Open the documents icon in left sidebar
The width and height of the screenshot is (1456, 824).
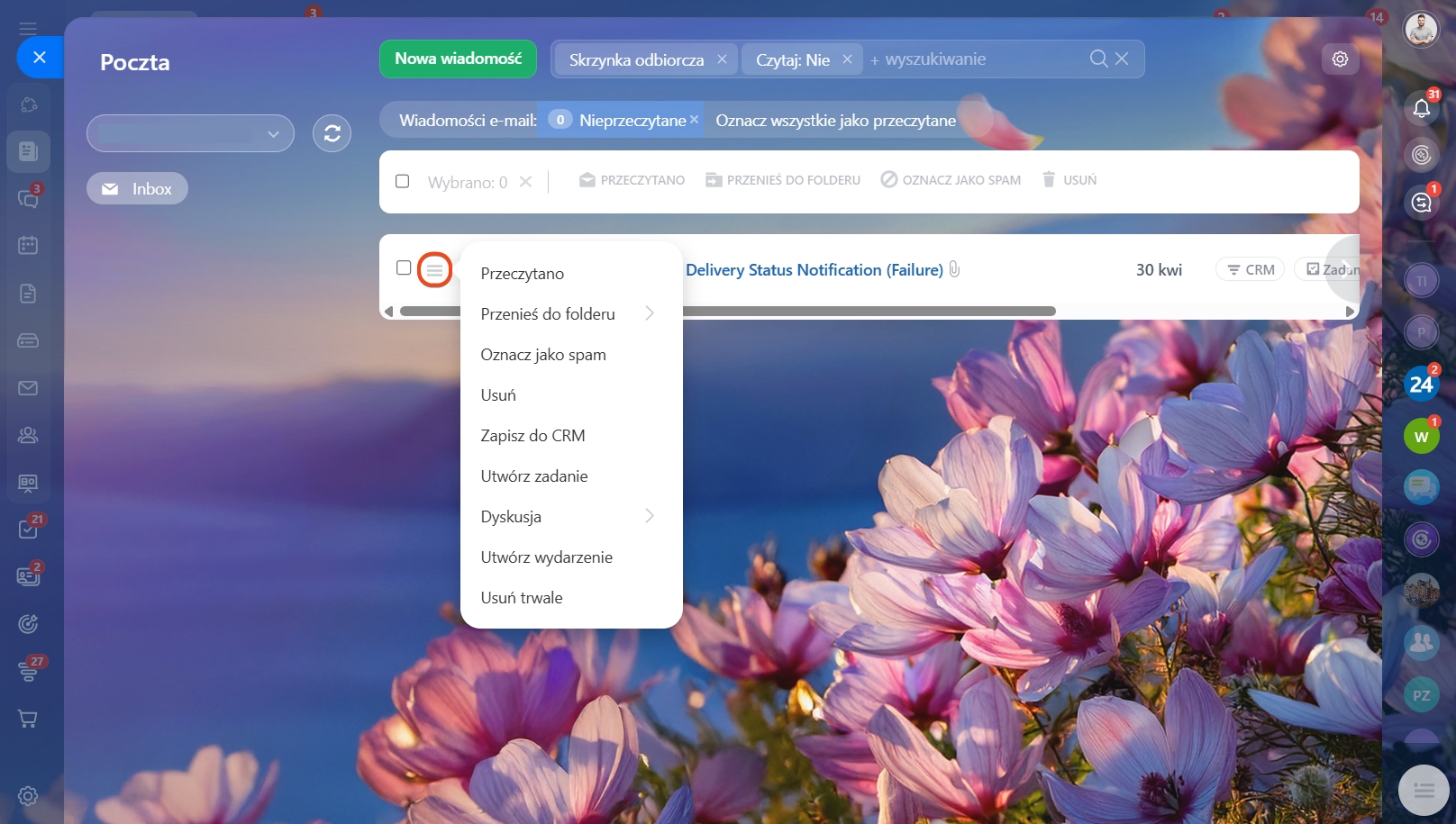[28, 294]
